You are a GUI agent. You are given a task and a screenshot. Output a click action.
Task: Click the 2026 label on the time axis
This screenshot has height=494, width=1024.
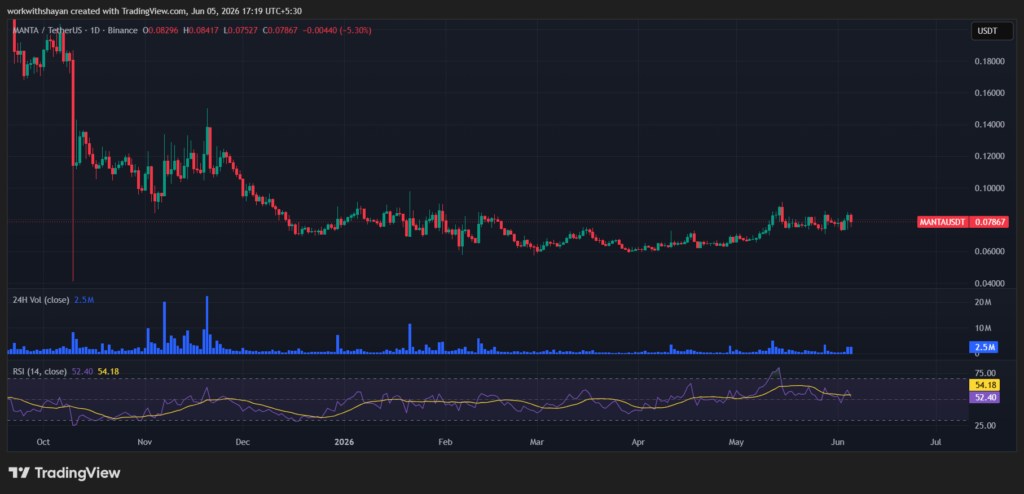(344, 442)
